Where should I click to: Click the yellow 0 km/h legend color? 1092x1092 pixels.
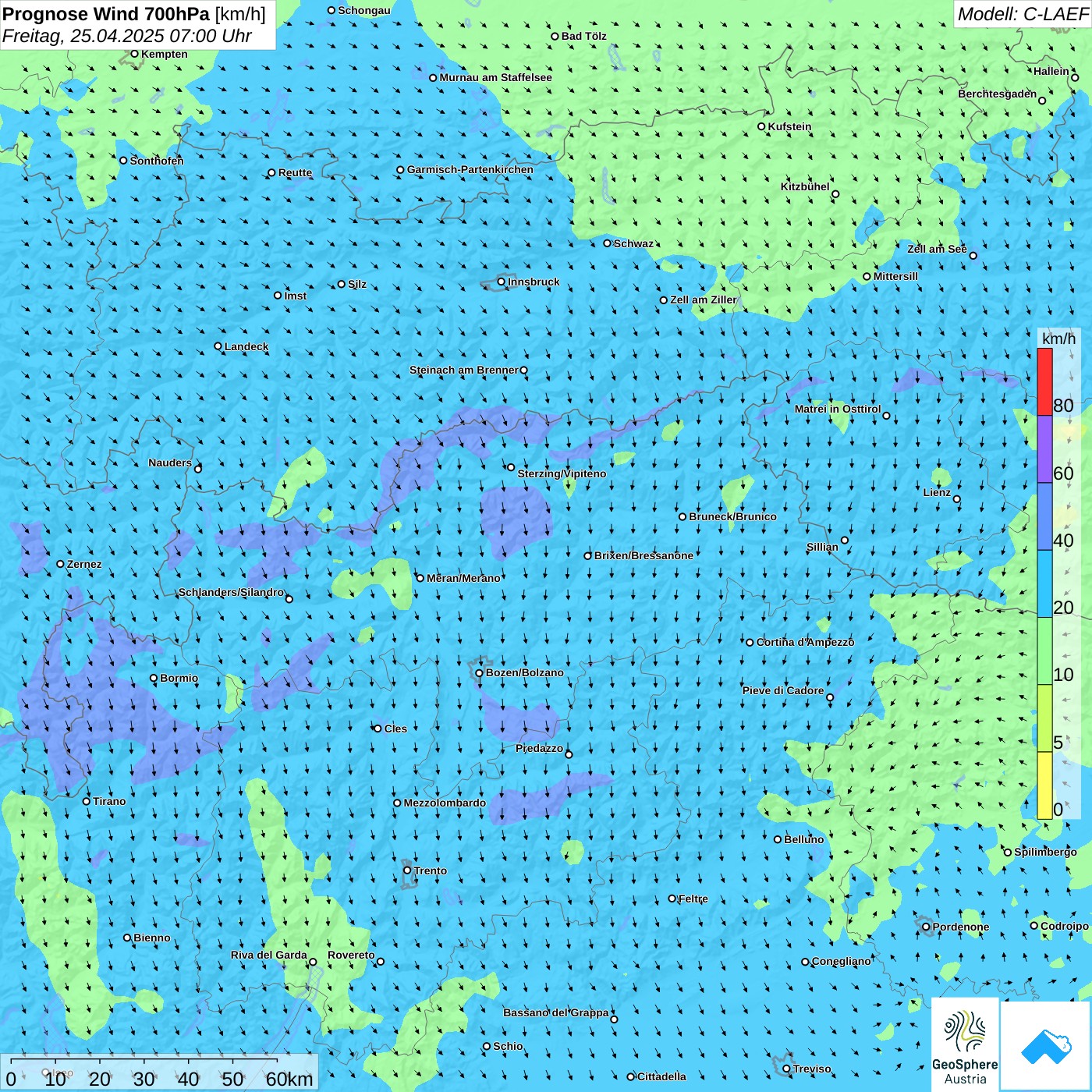1044,785
